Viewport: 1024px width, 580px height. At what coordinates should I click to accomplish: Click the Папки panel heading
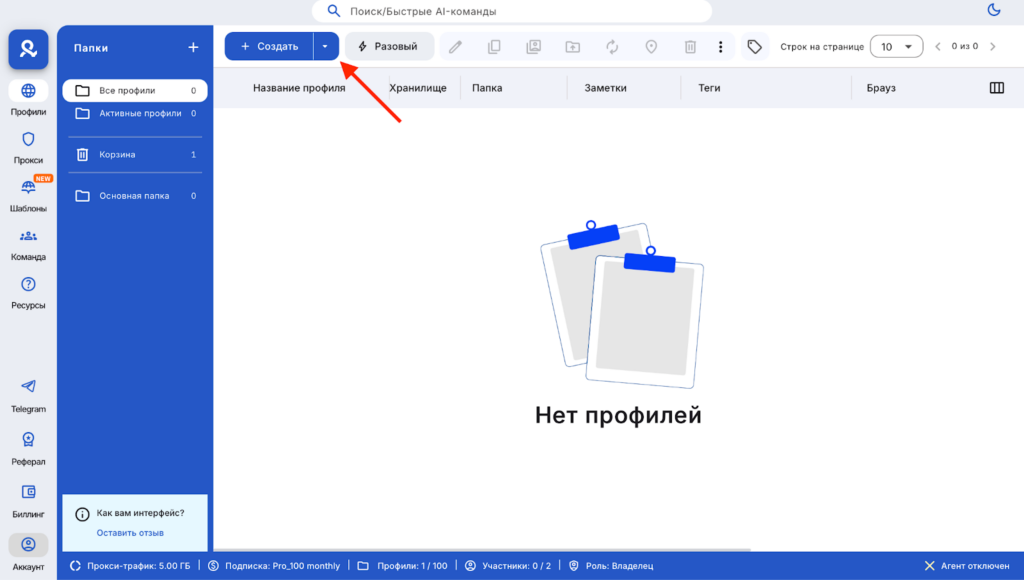coord(91,48)
